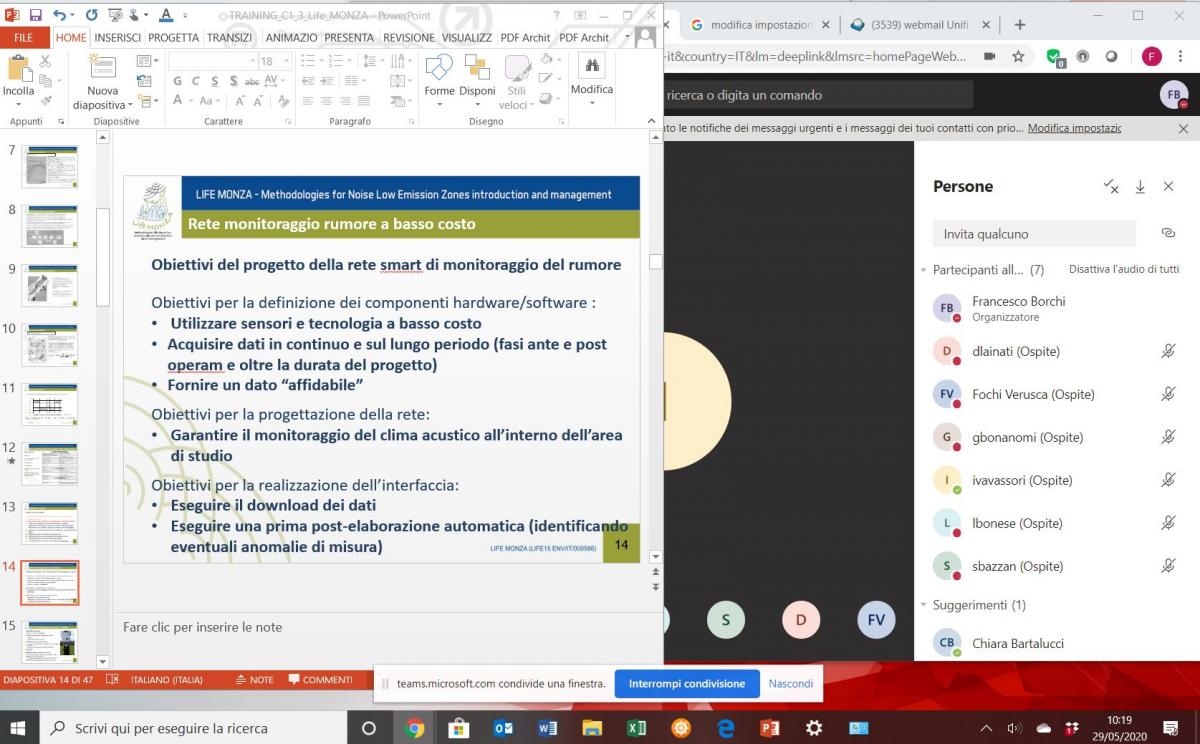Viewport: 1200px width, 744px height.
Task: Align paragraph text to the left
Action: pos(308,101)
